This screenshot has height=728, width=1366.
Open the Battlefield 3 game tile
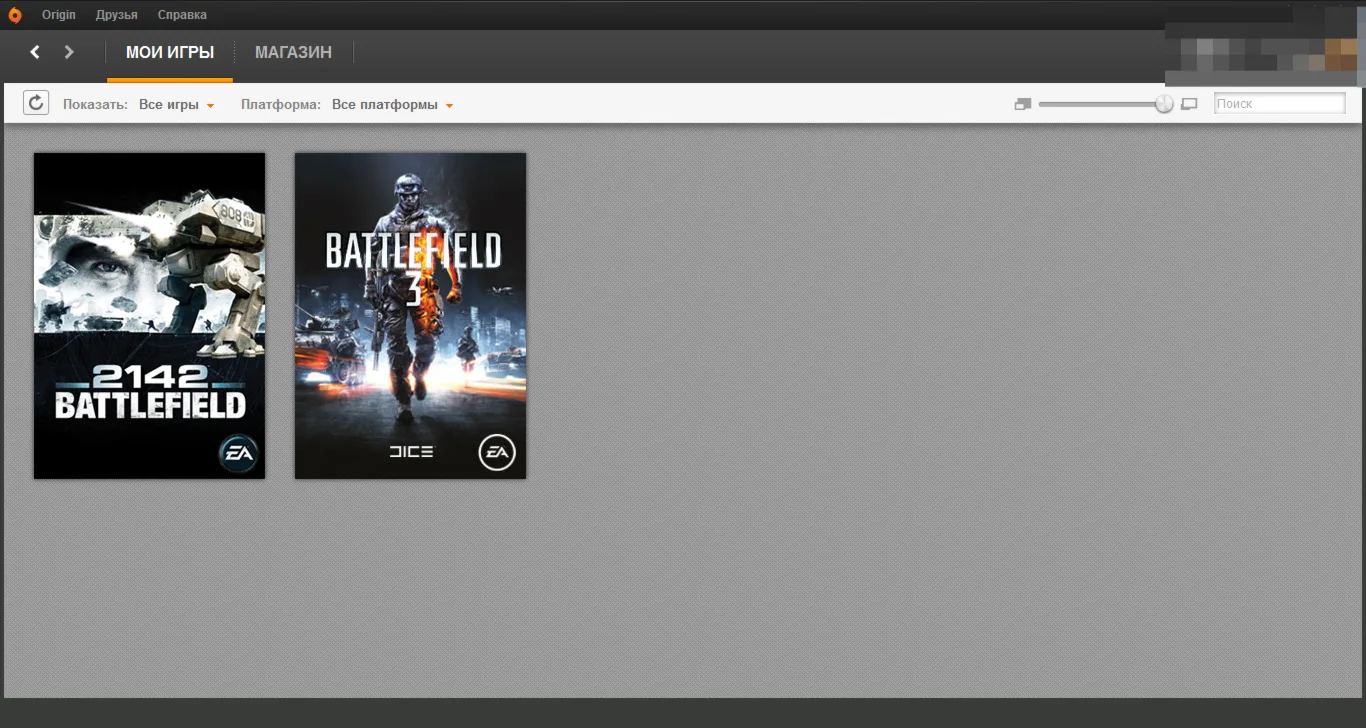coord(410,315)
